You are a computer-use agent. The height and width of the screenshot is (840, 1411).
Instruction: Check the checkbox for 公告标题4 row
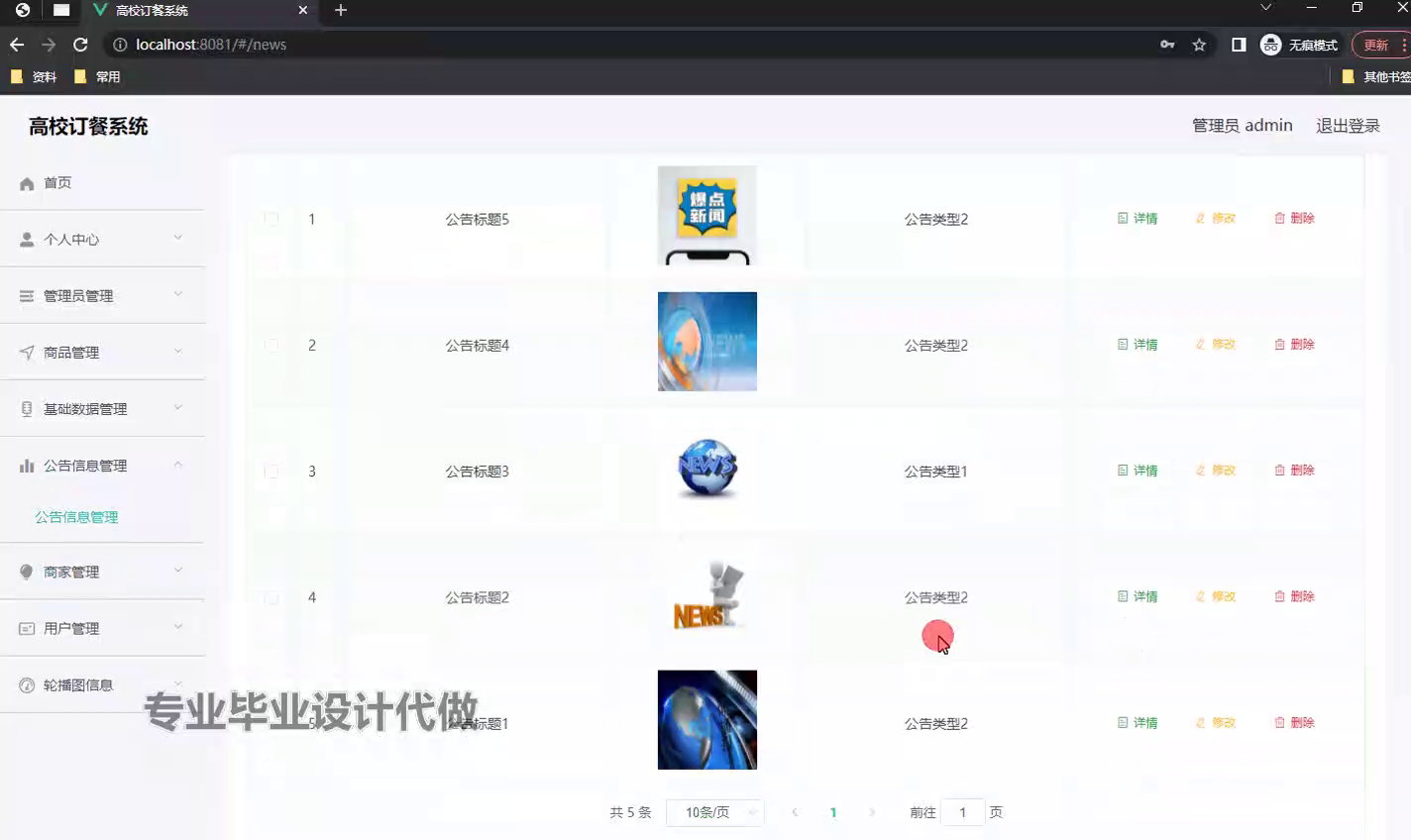[271, 346]
